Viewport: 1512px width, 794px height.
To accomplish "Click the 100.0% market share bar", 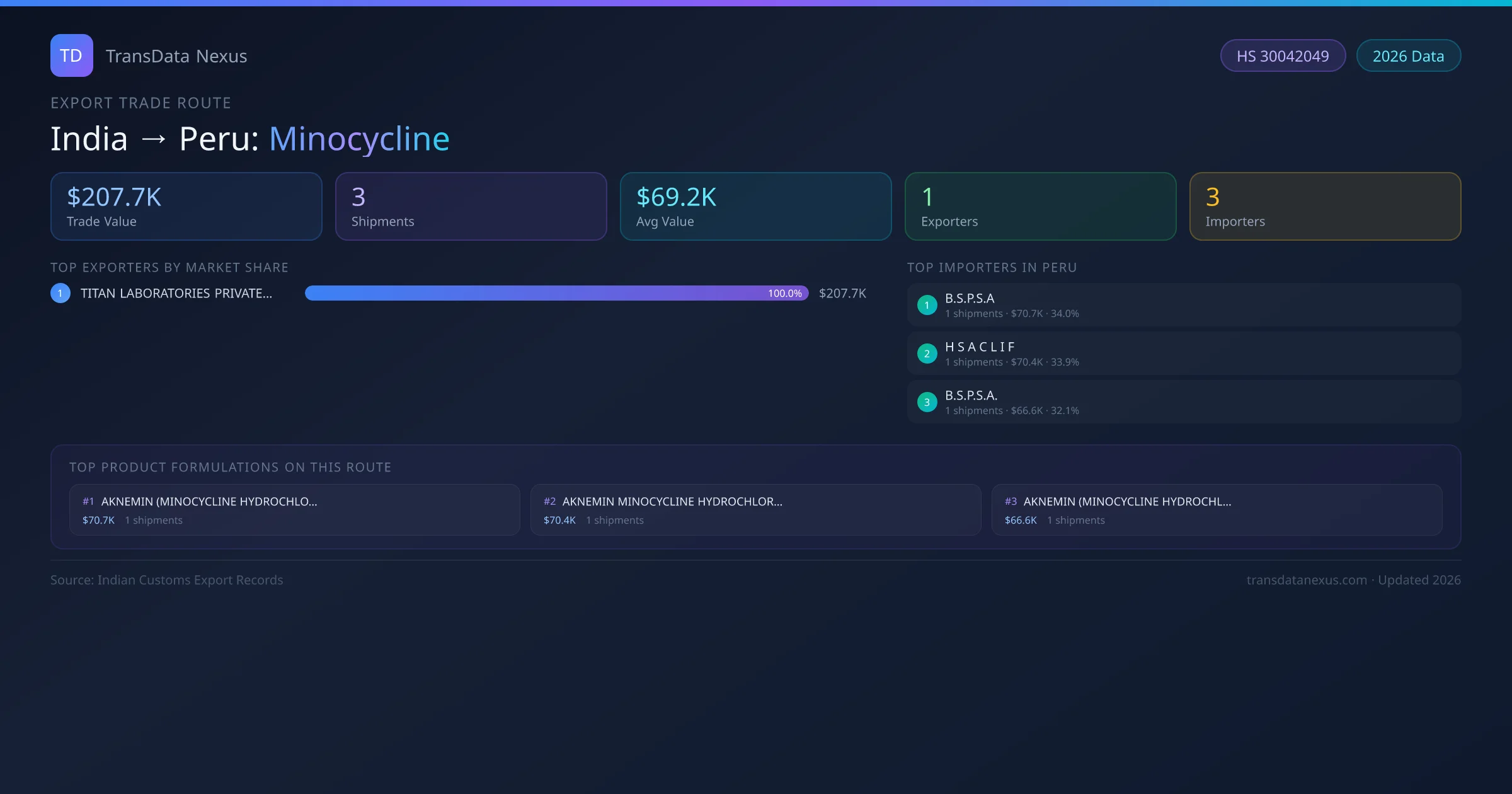I will [556, 293].
